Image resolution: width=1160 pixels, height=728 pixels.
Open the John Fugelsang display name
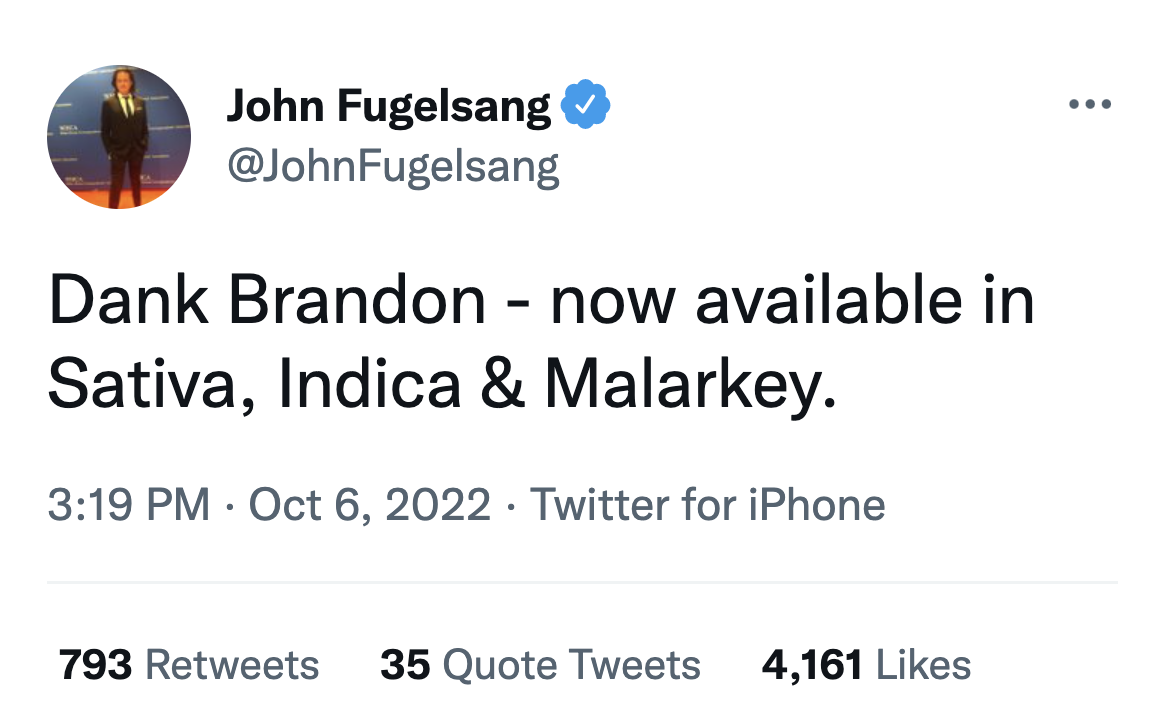pos(389,106)
